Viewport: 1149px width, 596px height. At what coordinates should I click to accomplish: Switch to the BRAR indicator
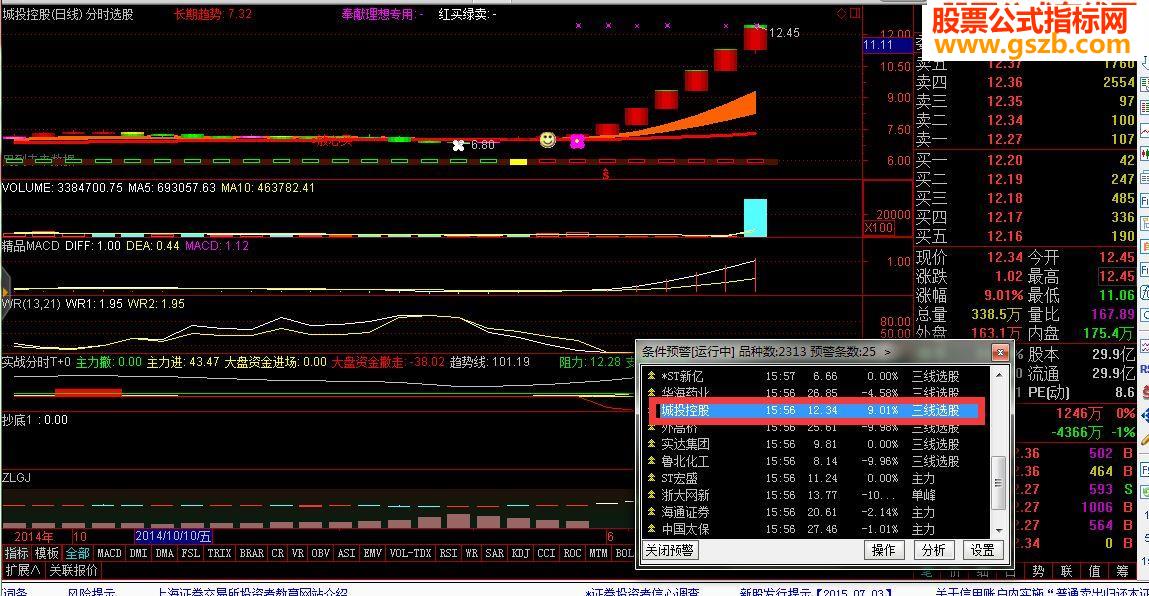(251, 553)
